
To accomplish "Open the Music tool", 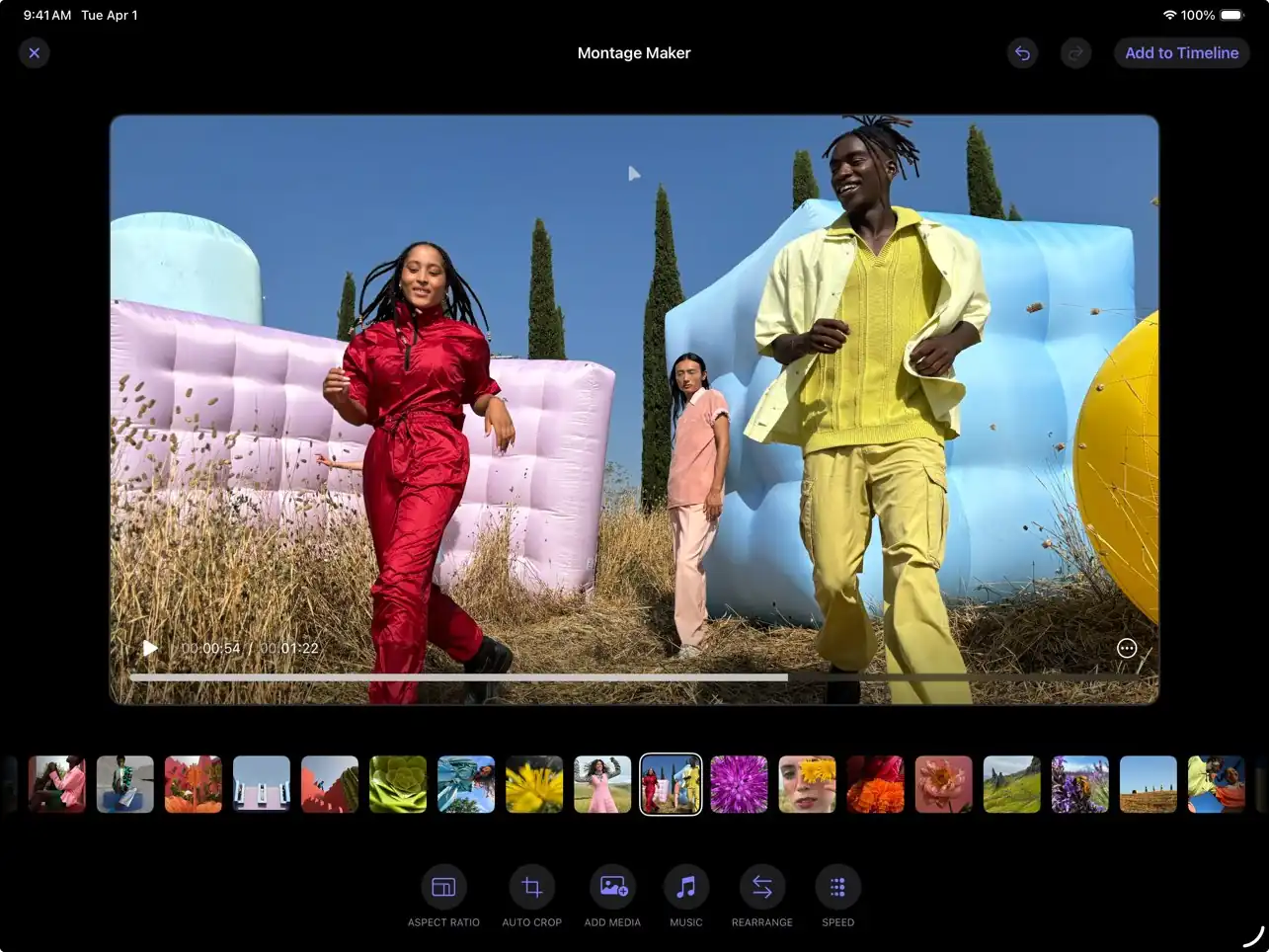I will [x=685, y=887].
